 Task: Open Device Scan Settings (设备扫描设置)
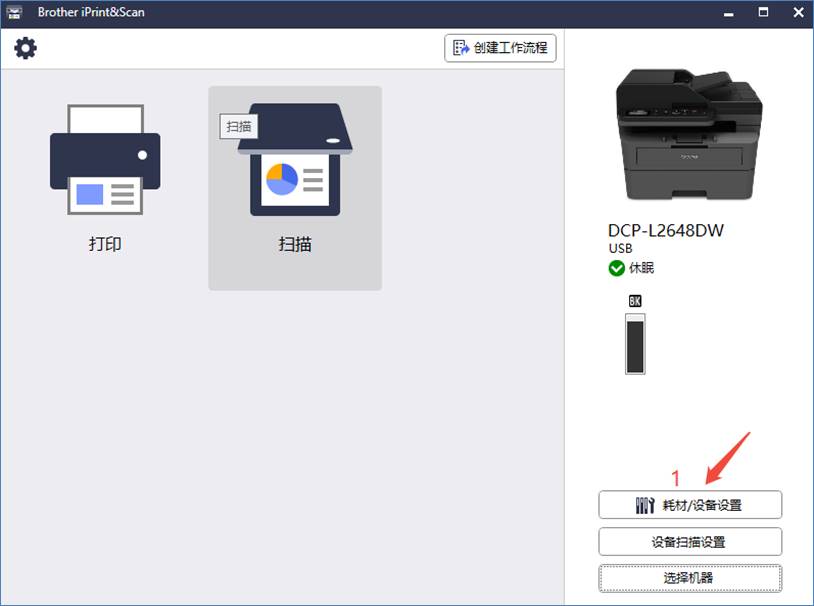click(690, 542)
